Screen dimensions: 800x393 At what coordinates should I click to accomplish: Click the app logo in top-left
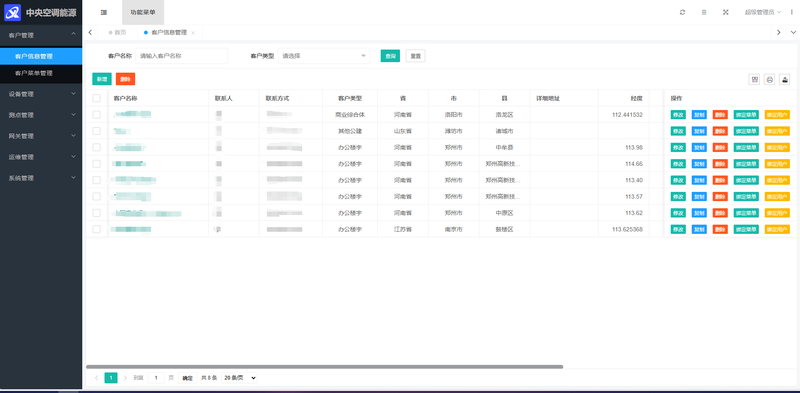pyautogui.click(x=12, y=12)
